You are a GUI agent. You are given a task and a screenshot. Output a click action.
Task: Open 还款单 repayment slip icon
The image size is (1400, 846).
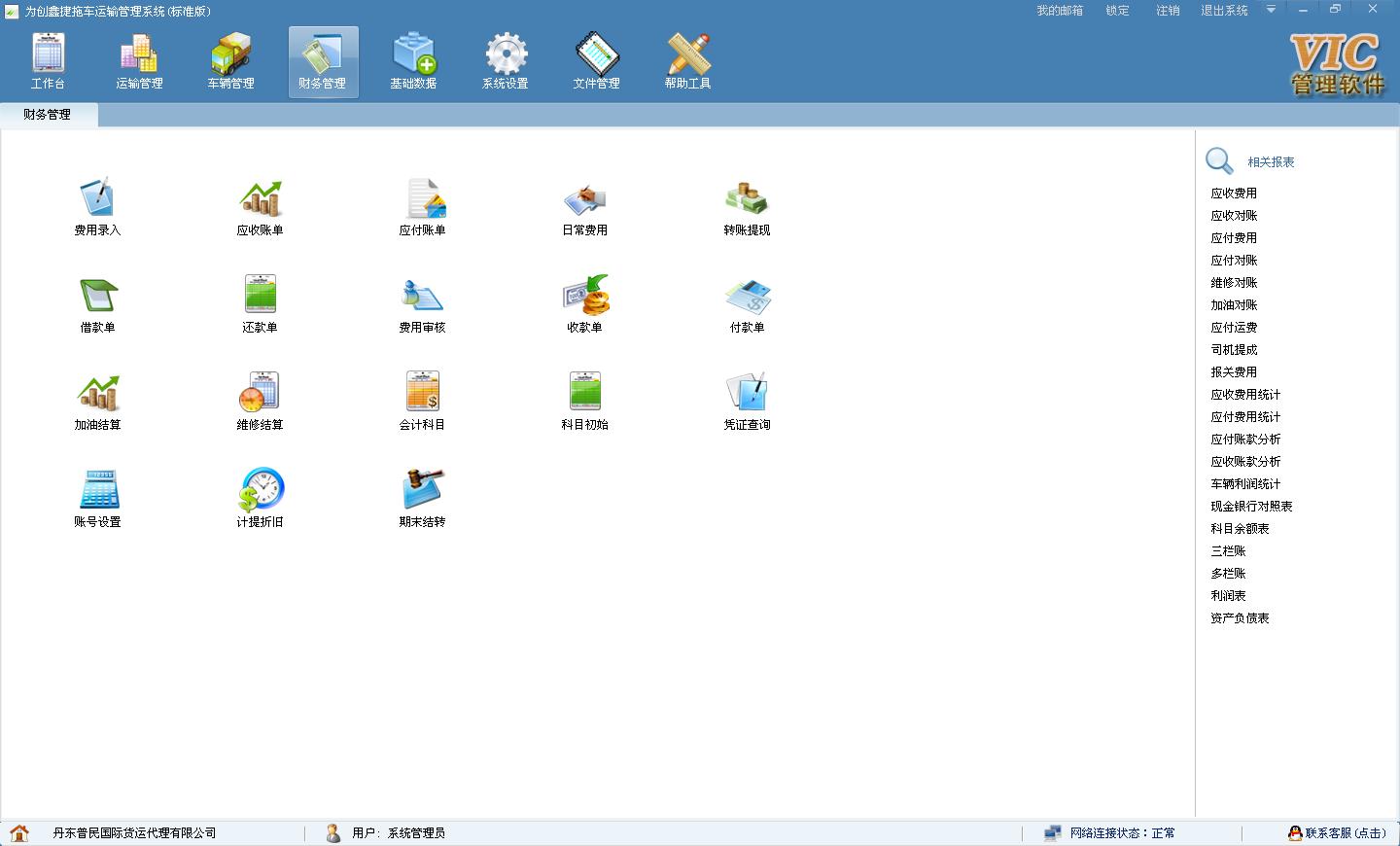[x=260, y=304]
